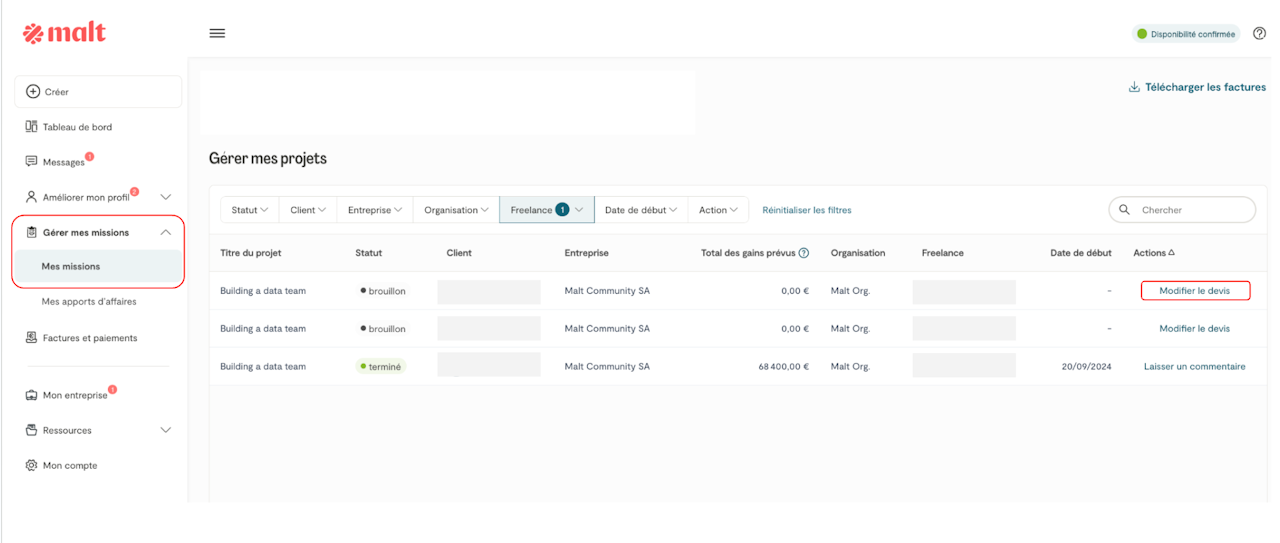
Task: Click the Tableau de bord icon
Action: pos(31,127)
